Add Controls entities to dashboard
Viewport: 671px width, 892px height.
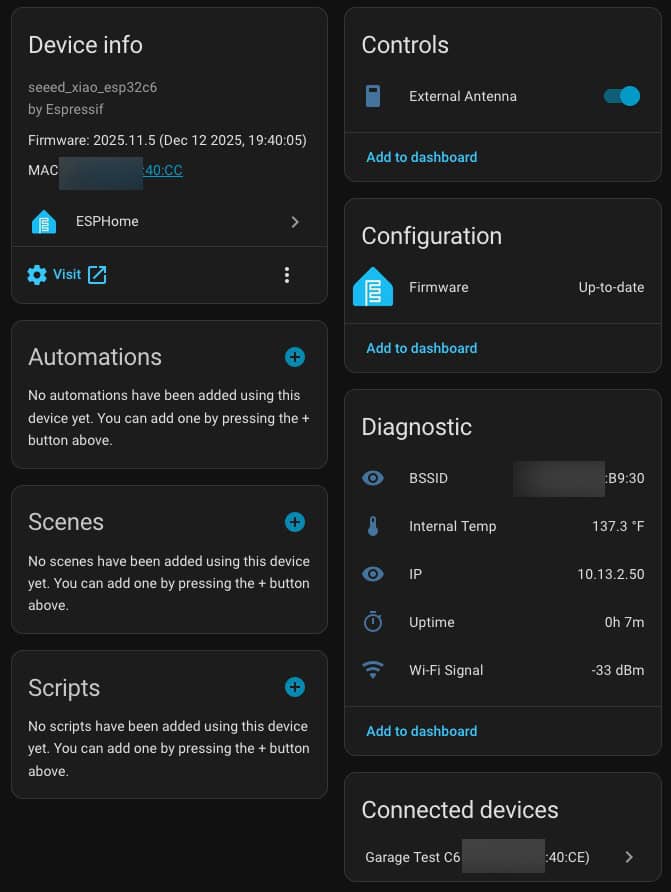pyautogui.click(x=421, y=157)
